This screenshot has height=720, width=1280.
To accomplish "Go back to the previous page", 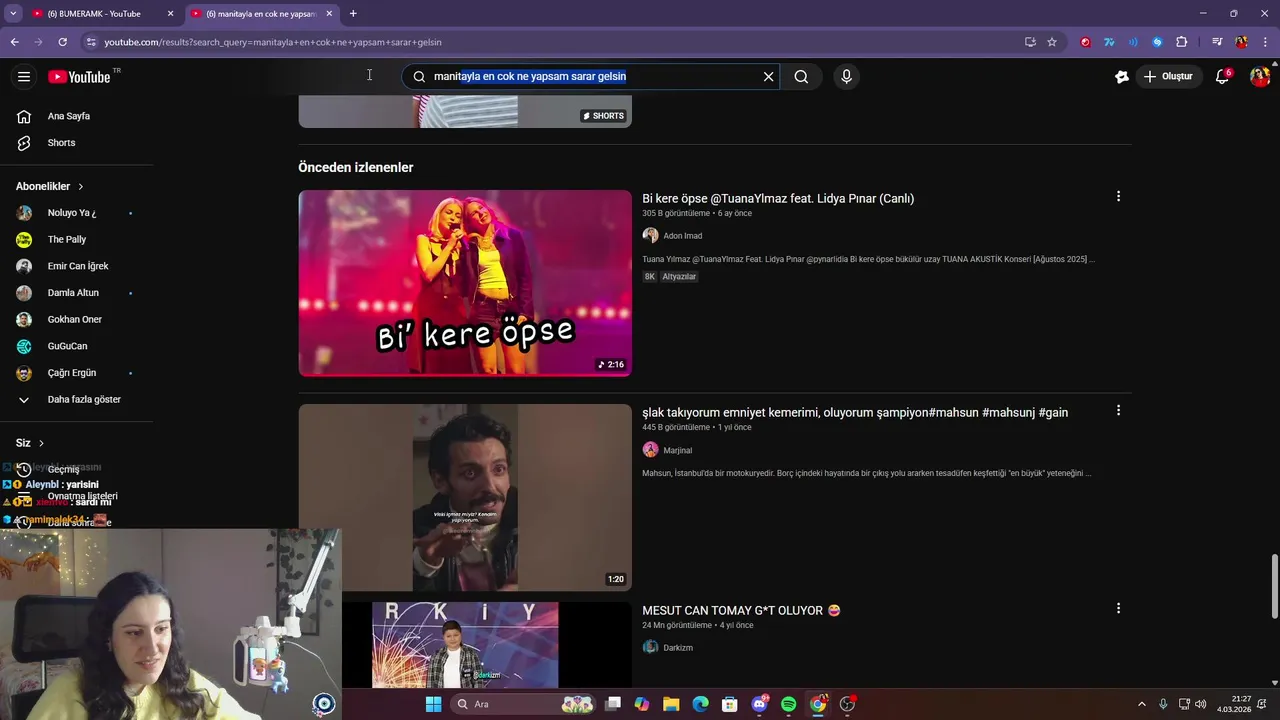I will (14, 42).
